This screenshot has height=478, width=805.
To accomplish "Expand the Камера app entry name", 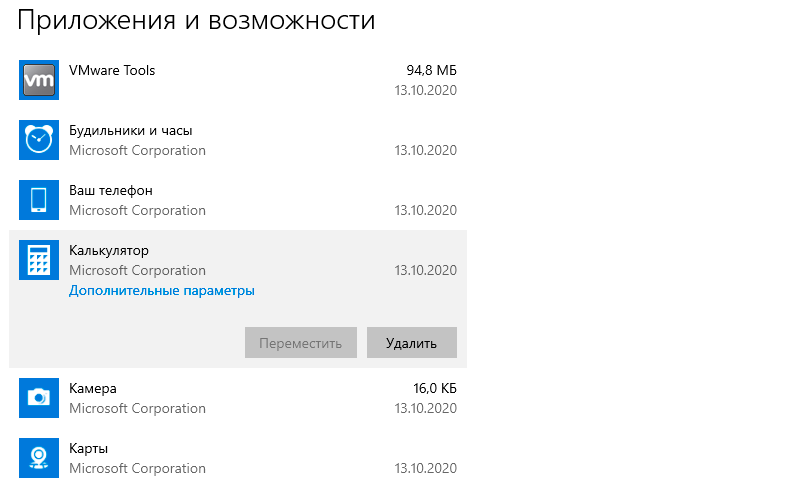I will click(x=93, y=388).
